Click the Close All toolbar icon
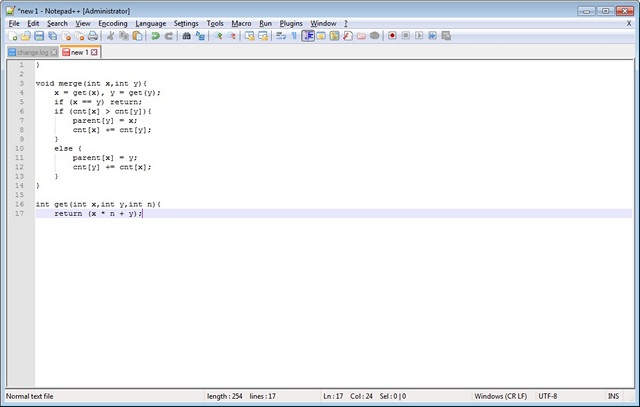 79,36
